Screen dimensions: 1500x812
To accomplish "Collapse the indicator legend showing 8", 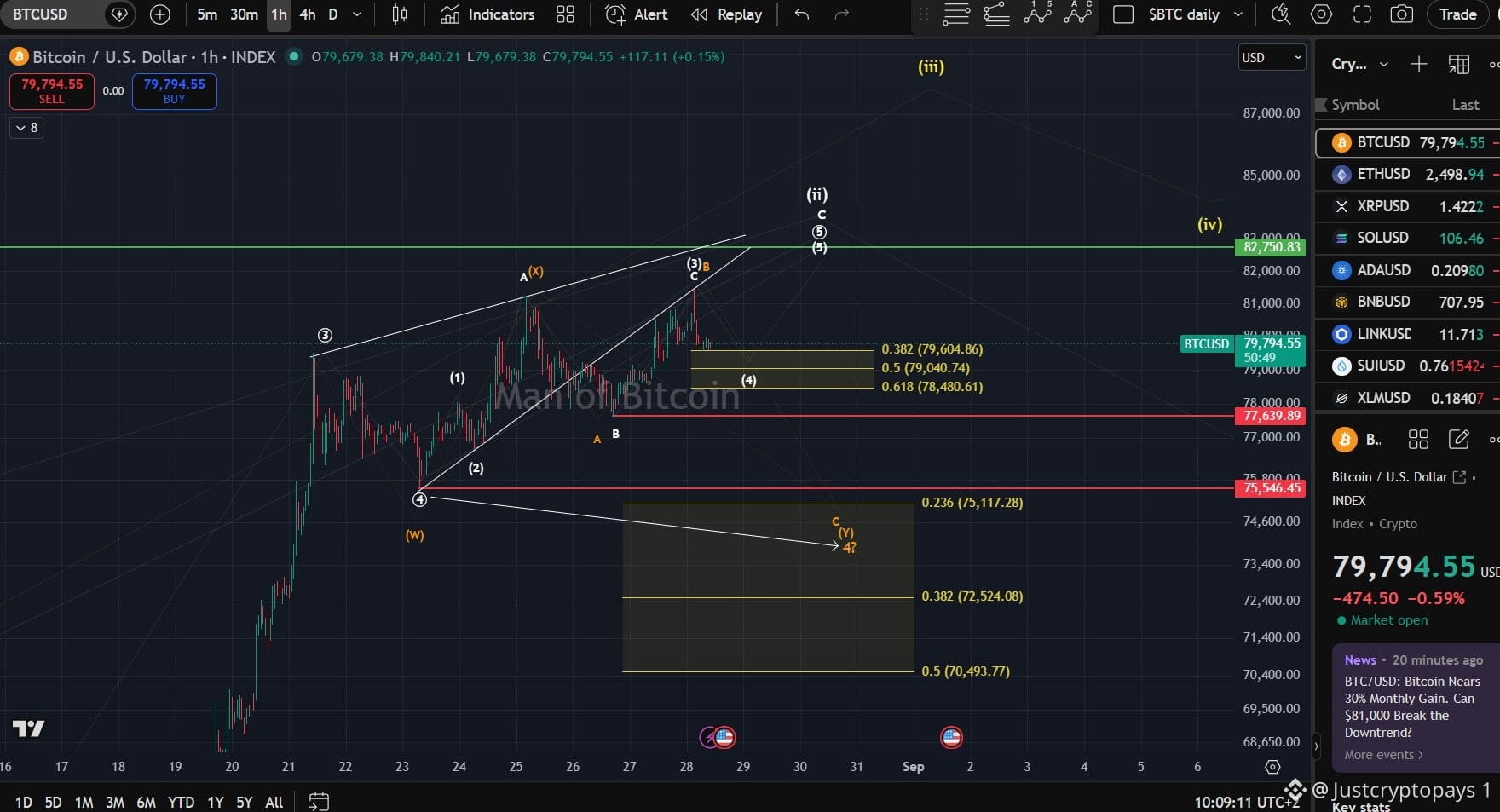I will tap(26, 128).
